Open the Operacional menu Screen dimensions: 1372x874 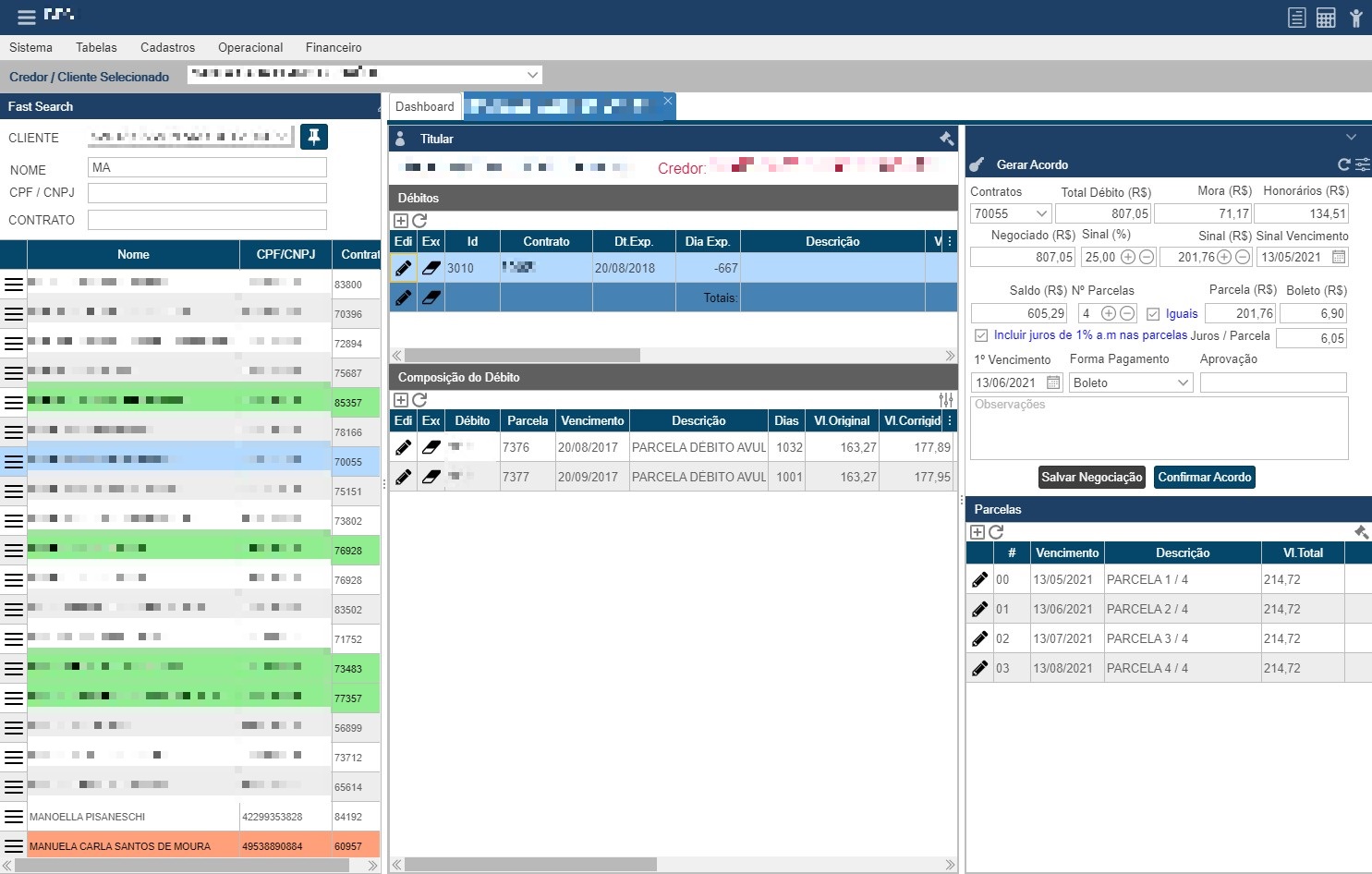[250, 47]
